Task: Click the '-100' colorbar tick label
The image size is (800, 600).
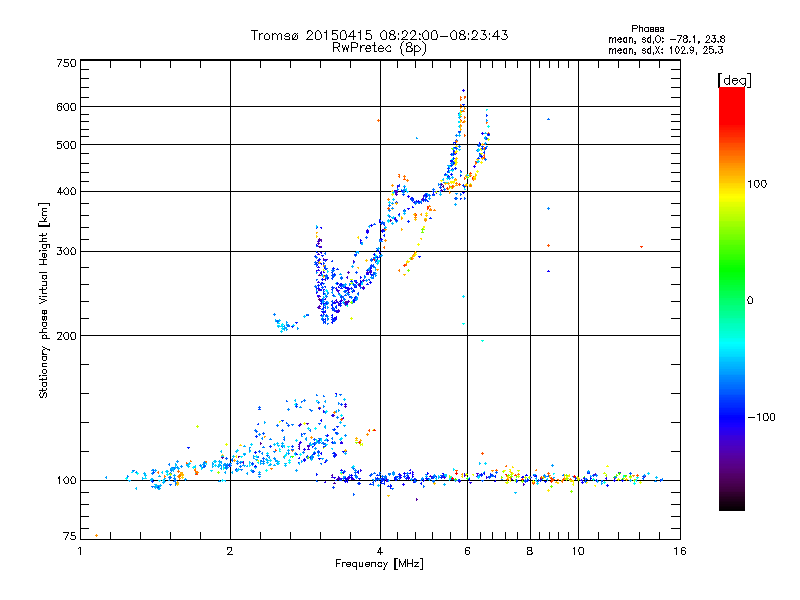Action: click(x=761, y=417)
